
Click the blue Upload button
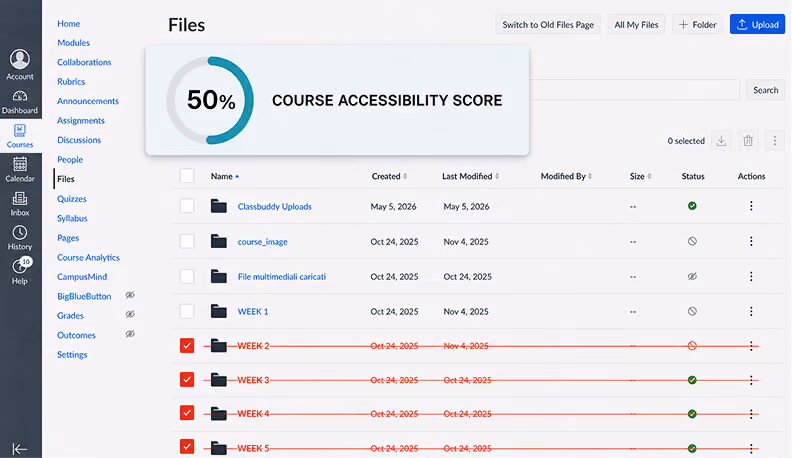click(x=757, y=25)
